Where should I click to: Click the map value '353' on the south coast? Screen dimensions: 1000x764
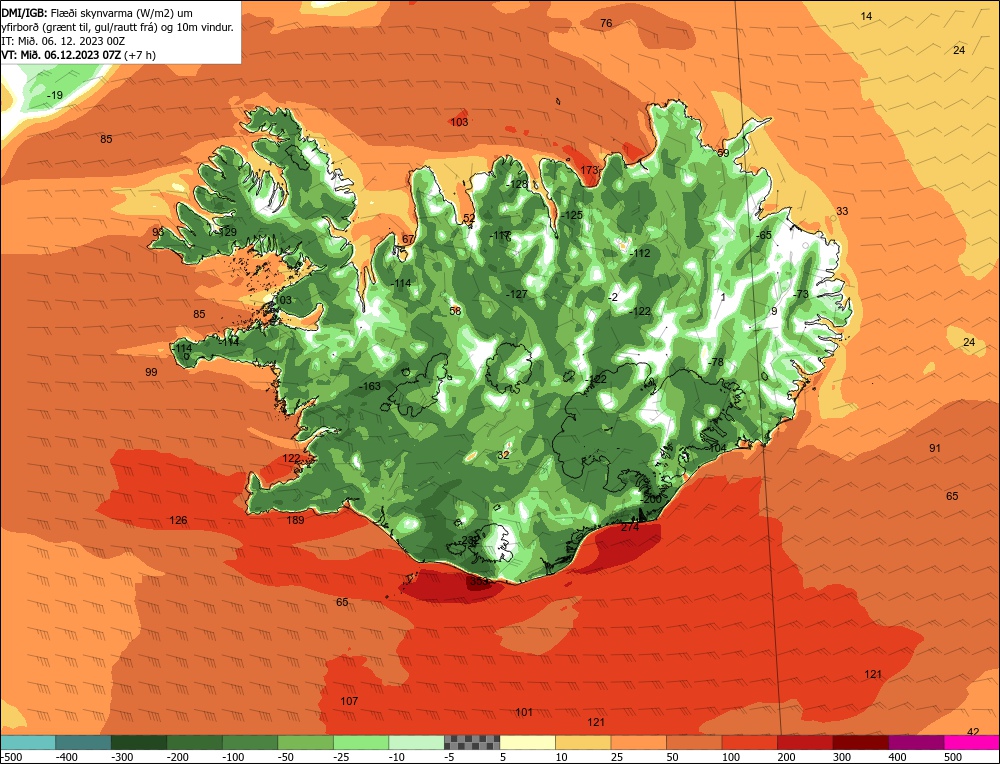point(478,581)
